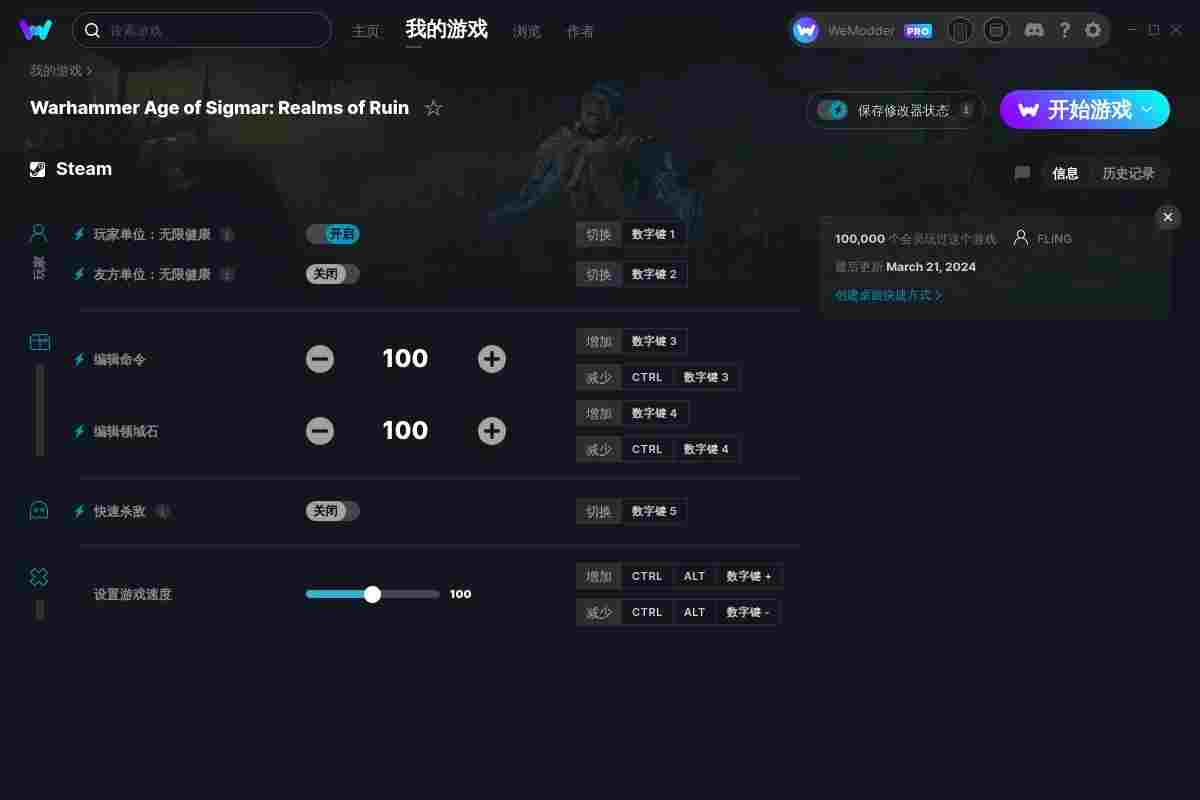Click the game title Warhammer Age of Sigmar
Image resolution: width=1200 pixels, height=800 pixels.
point(219,108)
